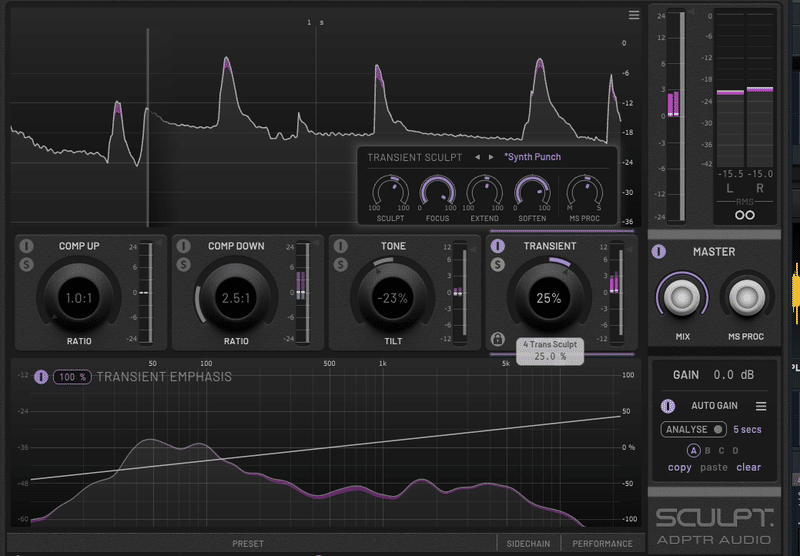This screenshot has height=556, width=800.
Task: Toggle Transient module power button
Action: pyautogui.click(x=498, y=246)
